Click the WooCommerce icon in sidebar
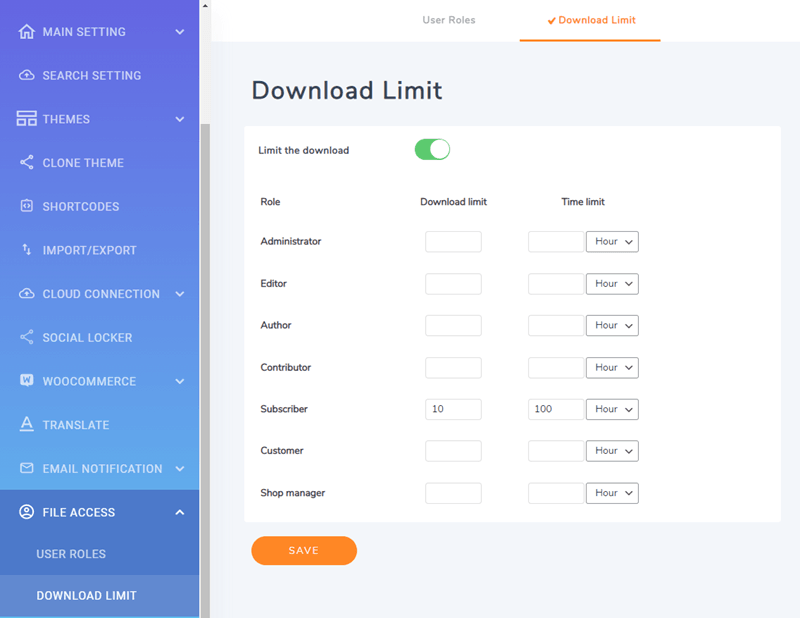The height and width of the screenshot is (618, 800). coord(27,381)
